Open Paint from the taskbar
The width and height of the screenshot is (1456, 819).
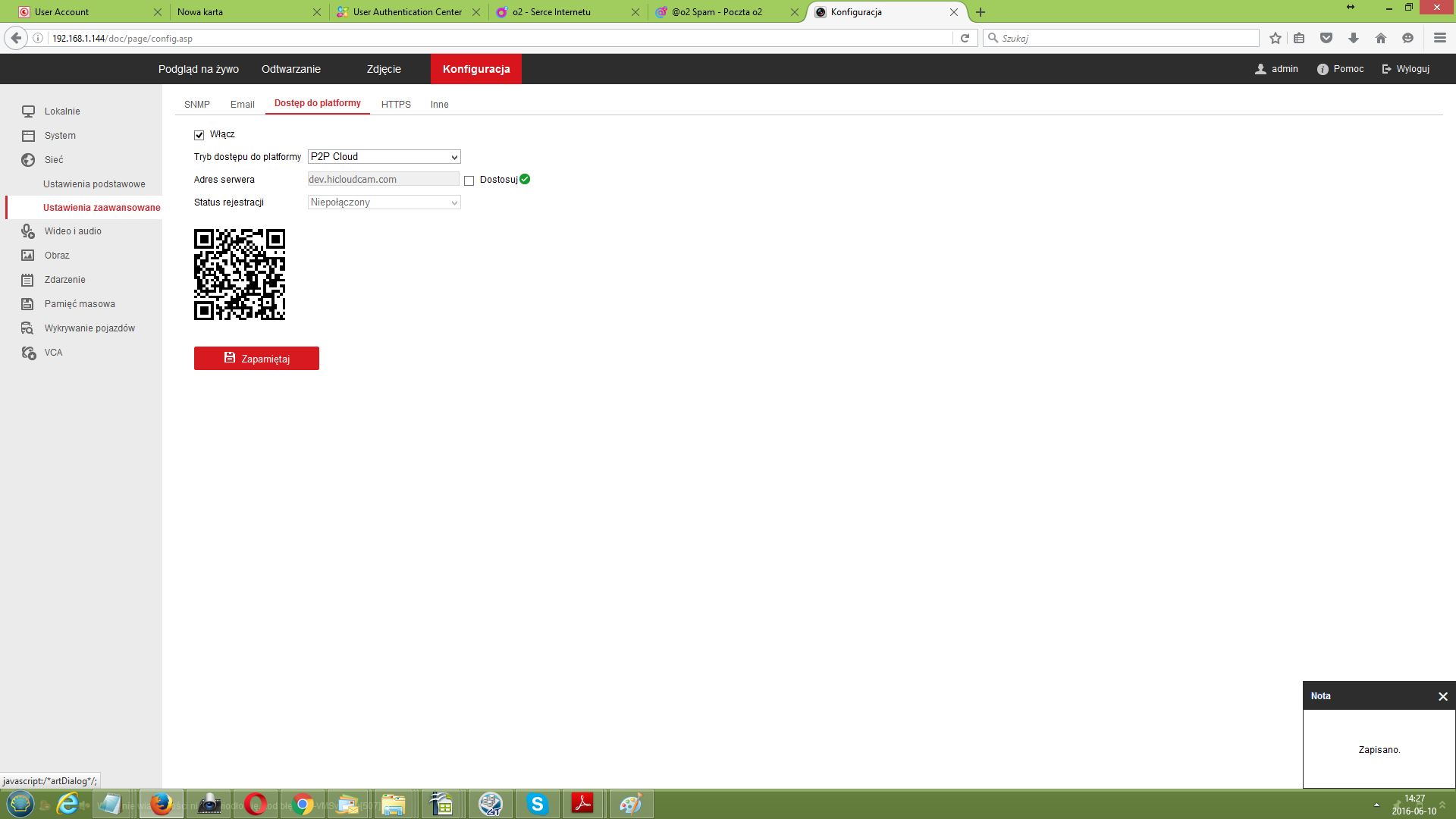coord(630,804)
